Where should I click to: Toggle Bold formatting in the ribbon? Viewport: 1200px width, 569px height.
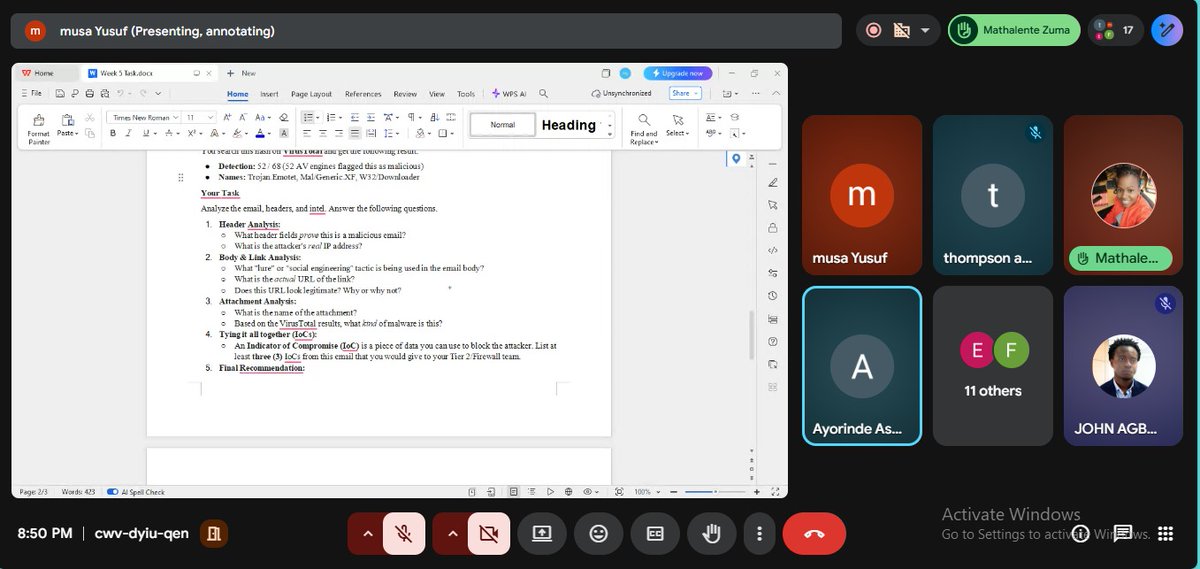click(114, 133)
